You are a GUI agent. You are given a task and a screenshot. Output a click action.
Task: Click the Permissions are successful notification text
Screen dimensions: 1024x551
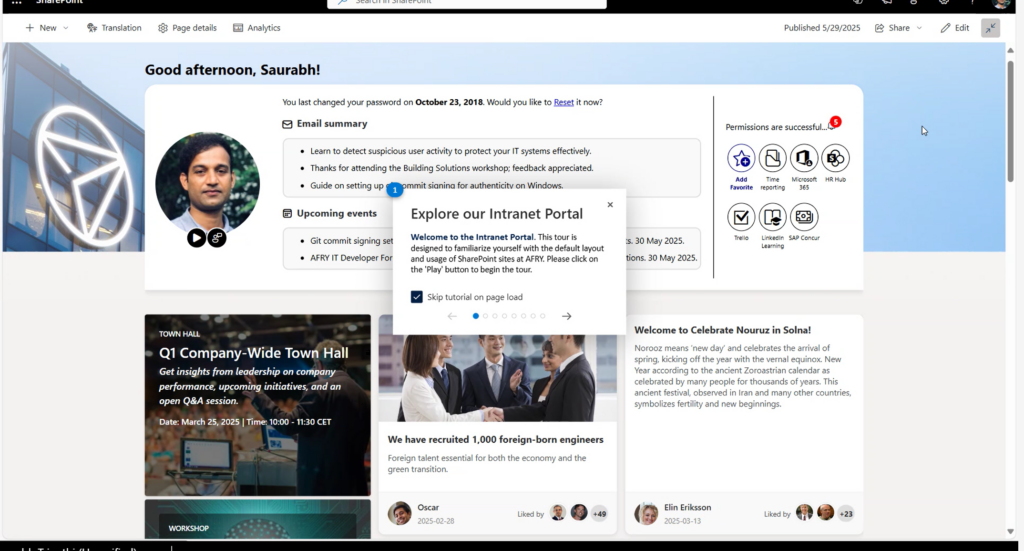pyautogui.click(x=775, y=127)
